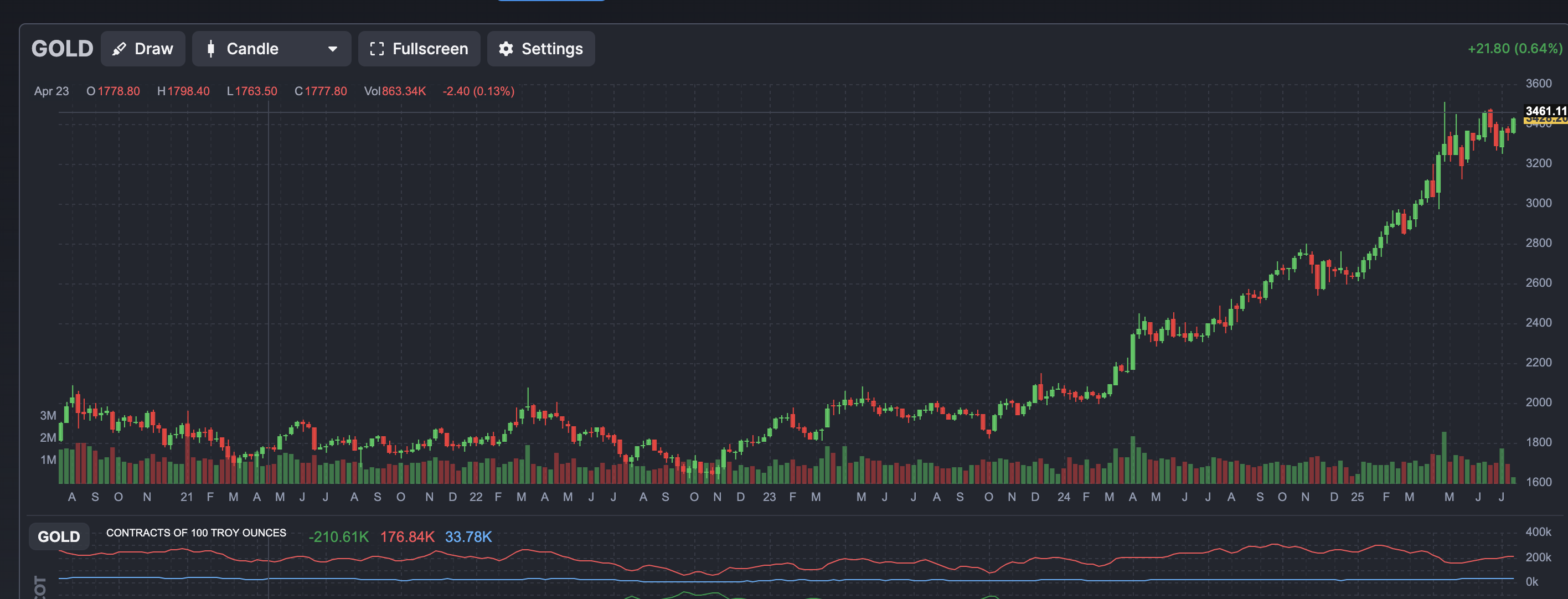
Task: Open chart Settings
Action: tap(540, 49)
